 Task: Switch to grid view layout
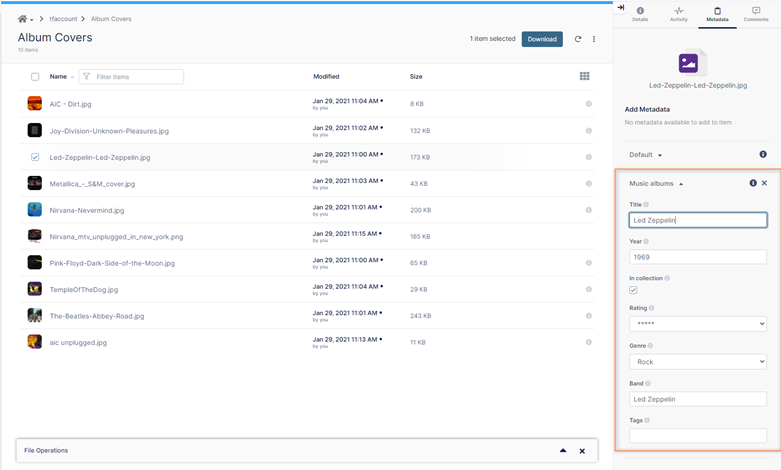pyautogui.click(x=585, y=76)
